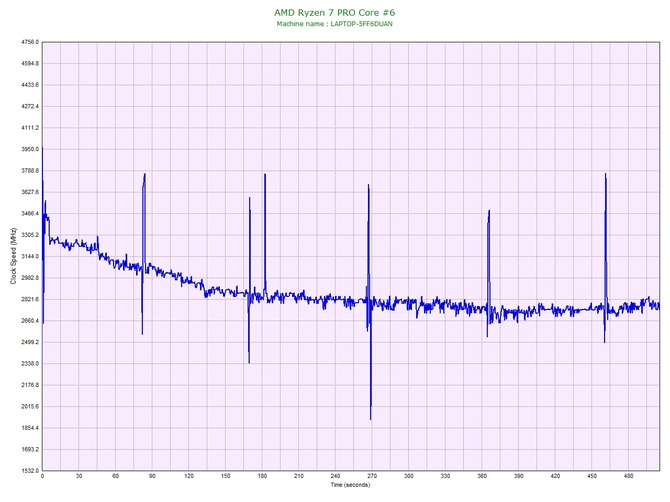The height and width of the screenshot is (502, 670).
Task: Click the clock spike peak near 84 seconds
Action: tap(145, 175)
